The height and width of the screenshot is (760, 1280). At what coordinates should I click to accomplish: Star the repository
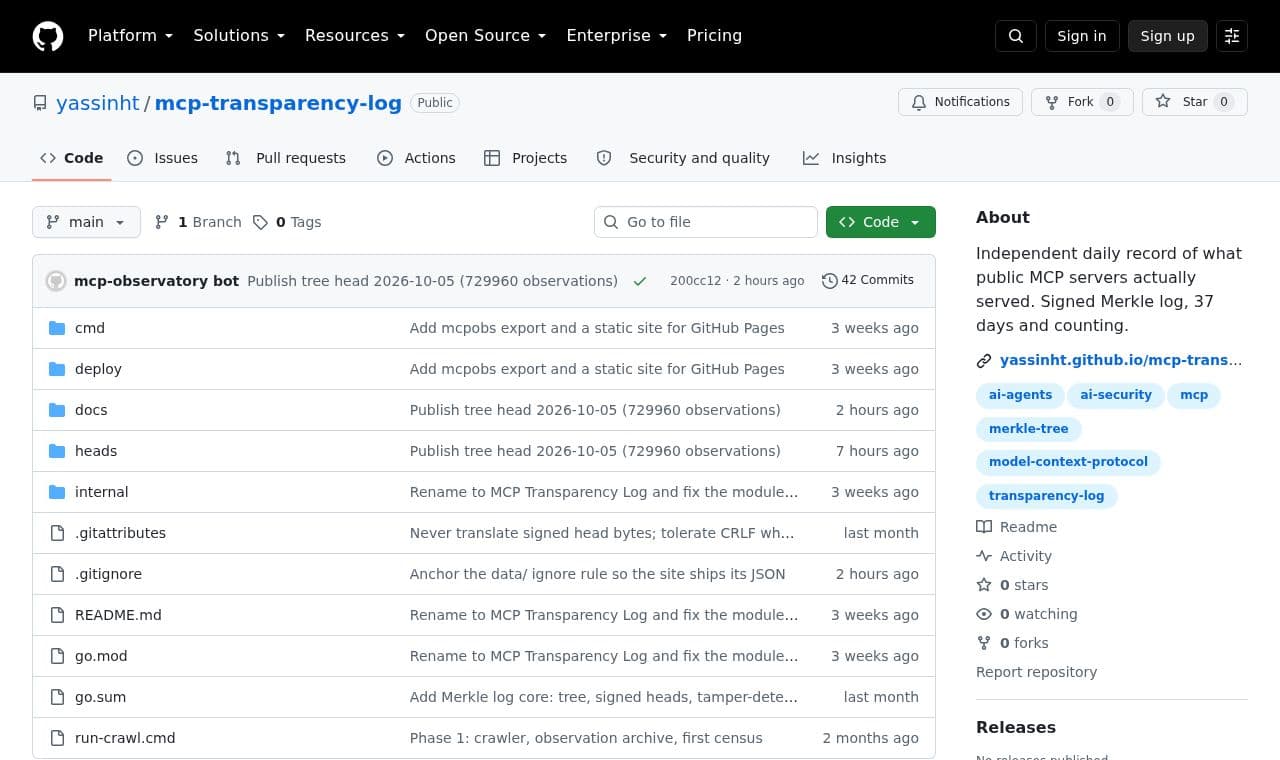[x=1194, y=102]
